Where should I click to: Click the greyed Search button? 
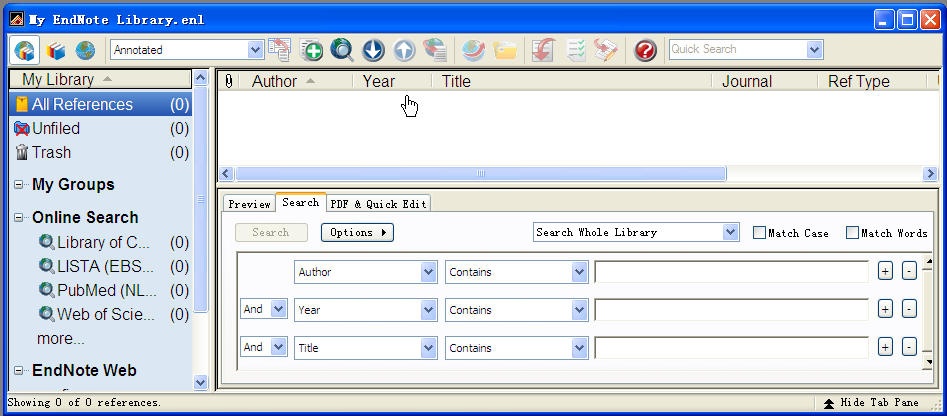pos(271,232)
